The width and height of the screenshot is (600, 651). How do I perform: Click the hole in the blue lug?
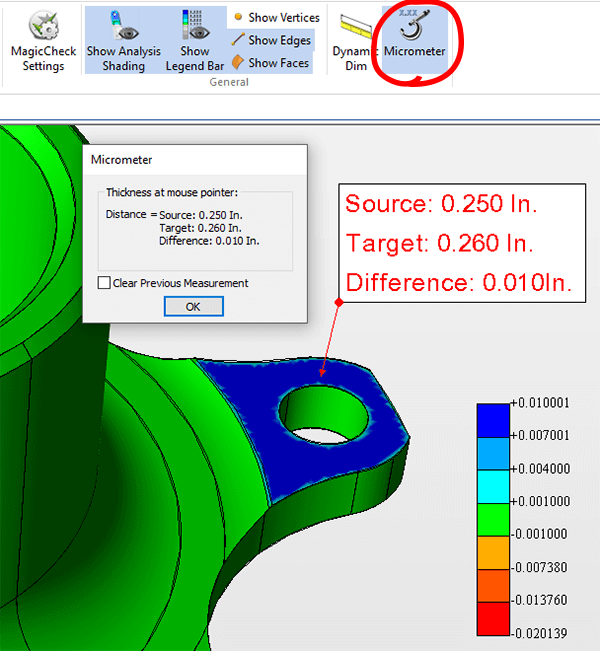[324, 414]
